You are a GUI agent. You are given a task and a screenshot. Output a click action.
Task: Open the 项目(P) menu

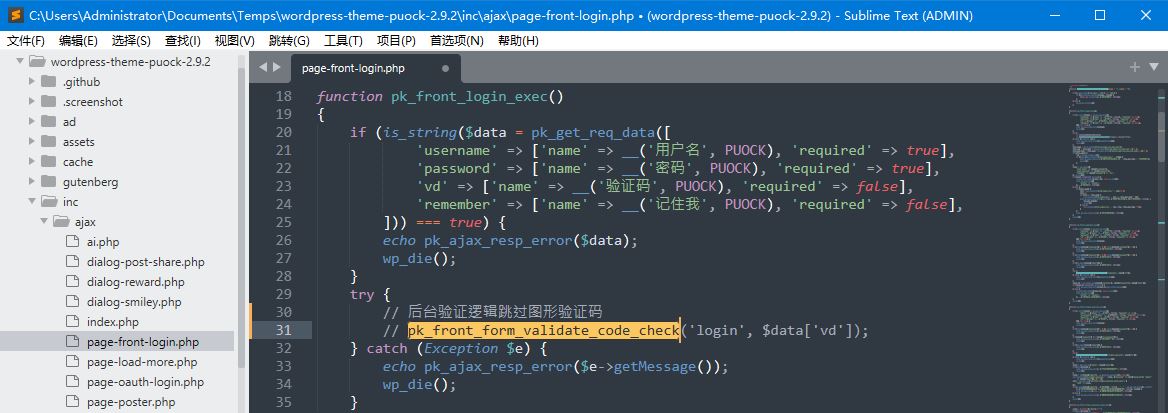396,41
